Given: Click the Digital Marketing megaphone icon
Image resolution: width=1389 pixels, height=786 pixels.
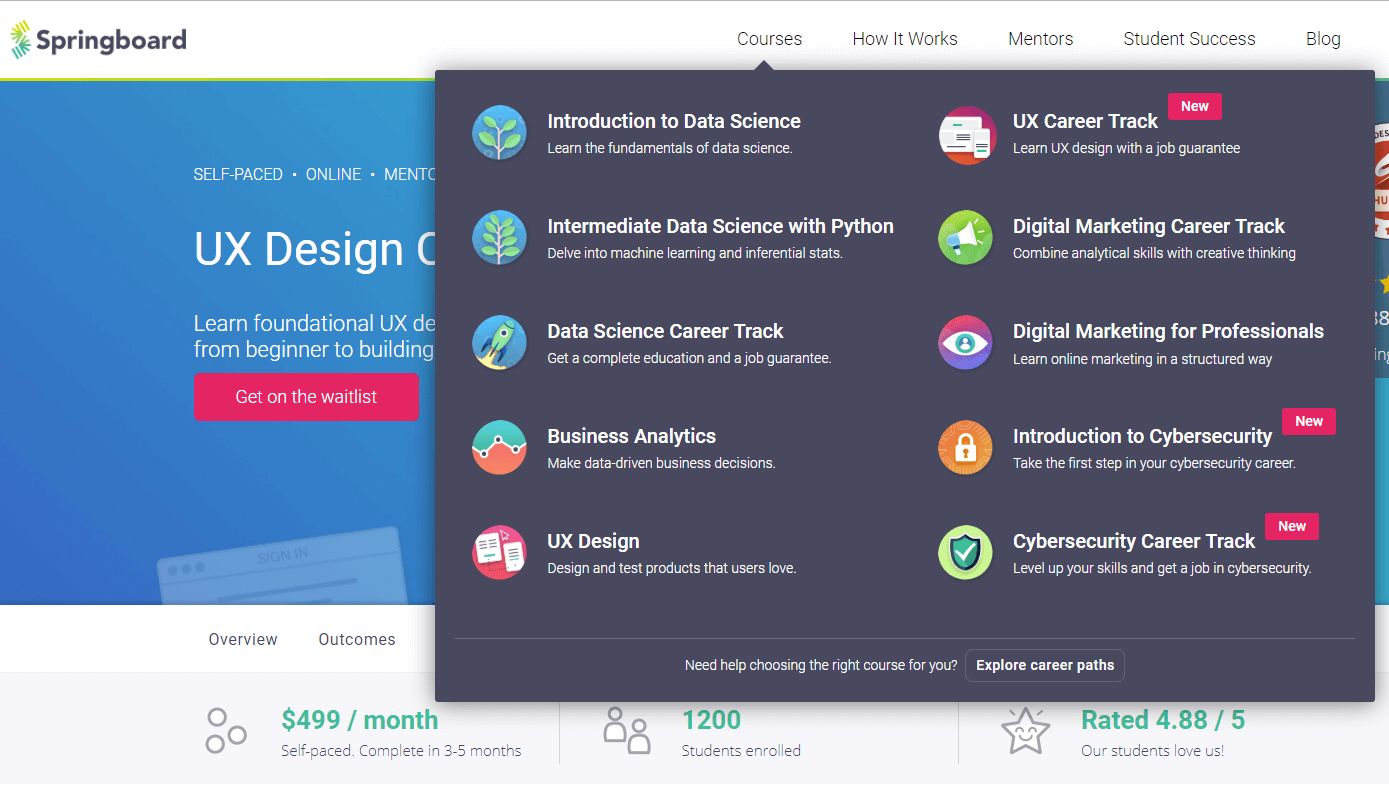Looking at the screenshot, I should (965, 238).
